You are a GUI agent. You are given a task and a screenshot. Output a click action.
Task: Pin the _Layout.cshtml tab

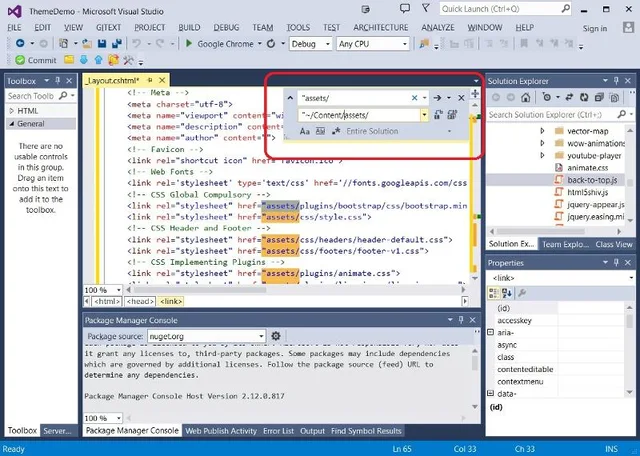pos(150,80)
